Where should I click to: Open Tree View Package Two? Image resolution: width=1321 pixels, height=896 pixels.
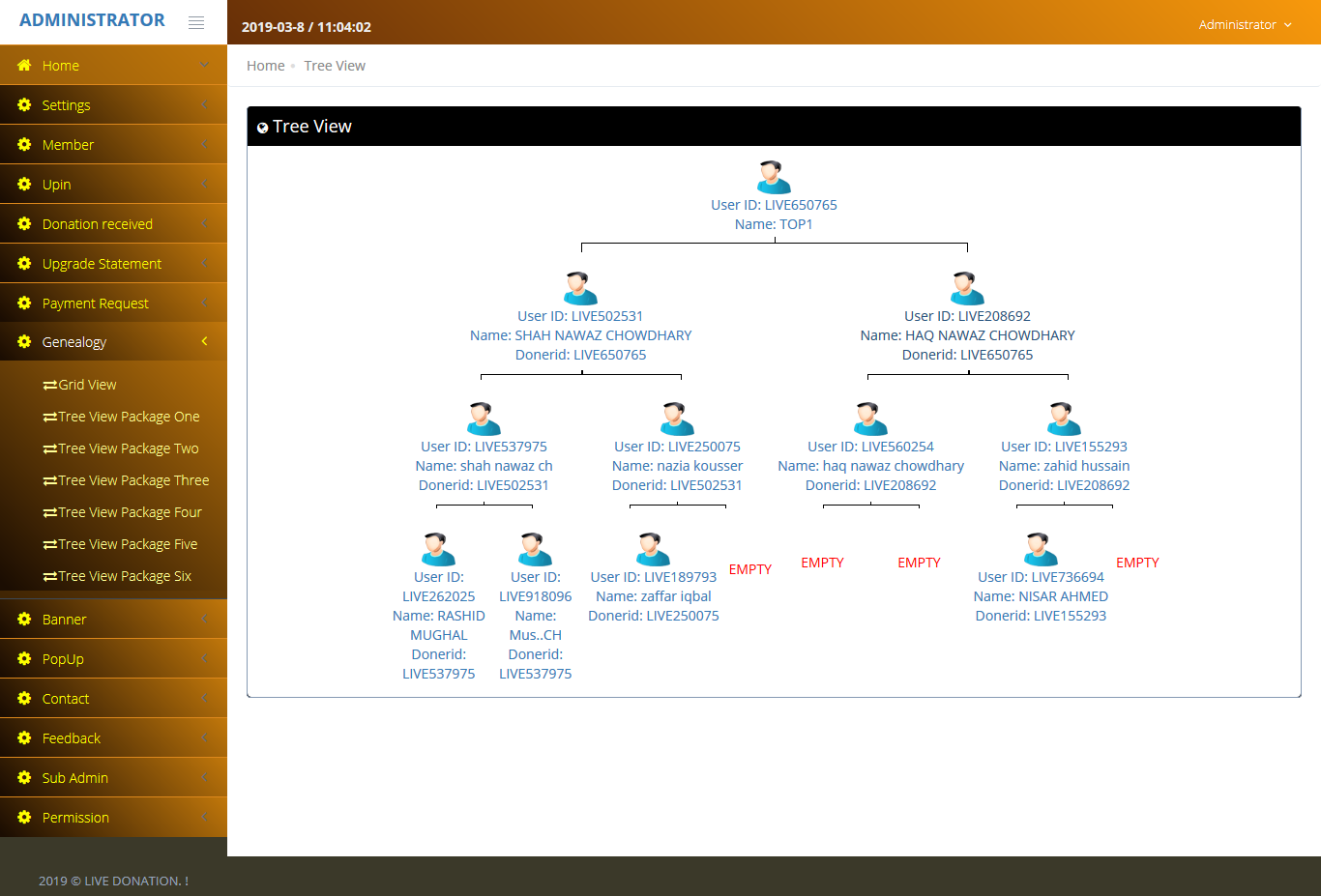(x=121, y=448)
